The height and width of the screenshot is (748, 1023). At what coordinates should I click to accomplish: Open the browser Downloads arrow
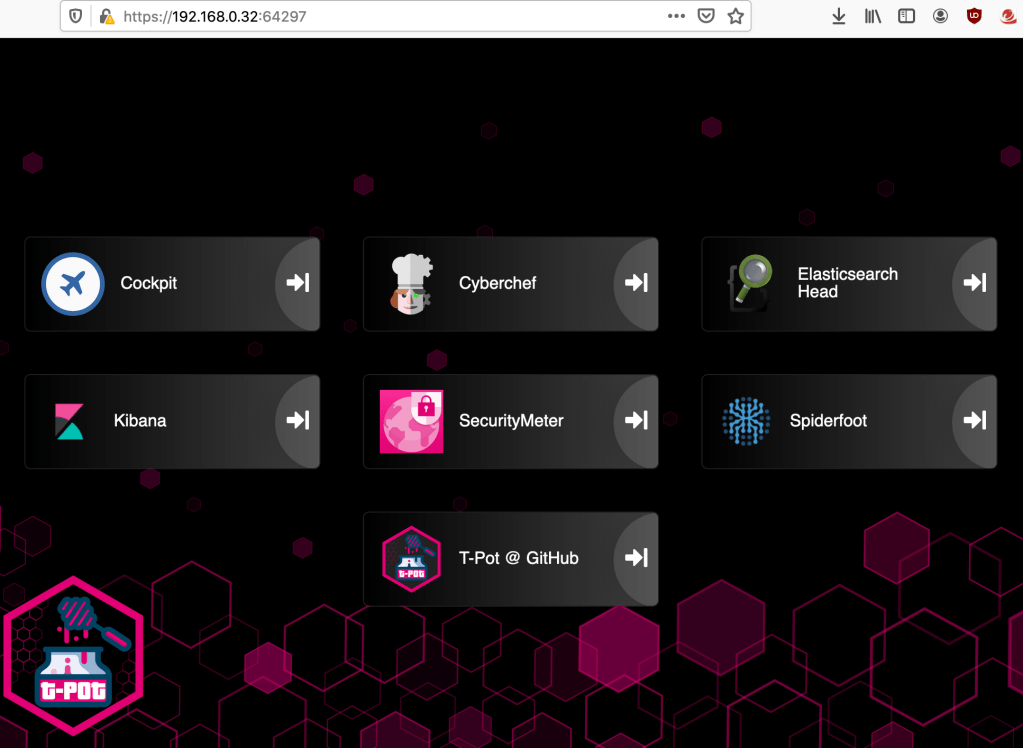[x=839, y=17]
